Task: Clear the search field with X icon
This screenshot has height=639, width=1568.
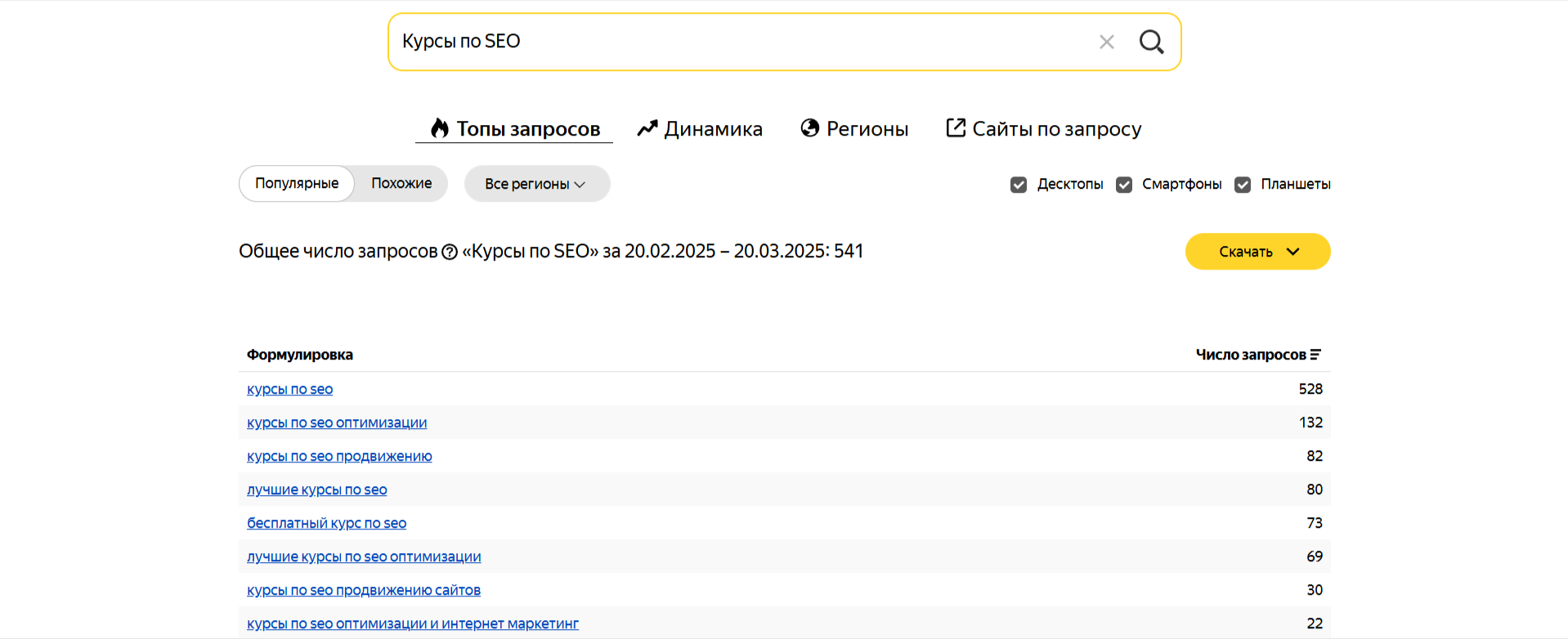Action: pos(1106,42)
